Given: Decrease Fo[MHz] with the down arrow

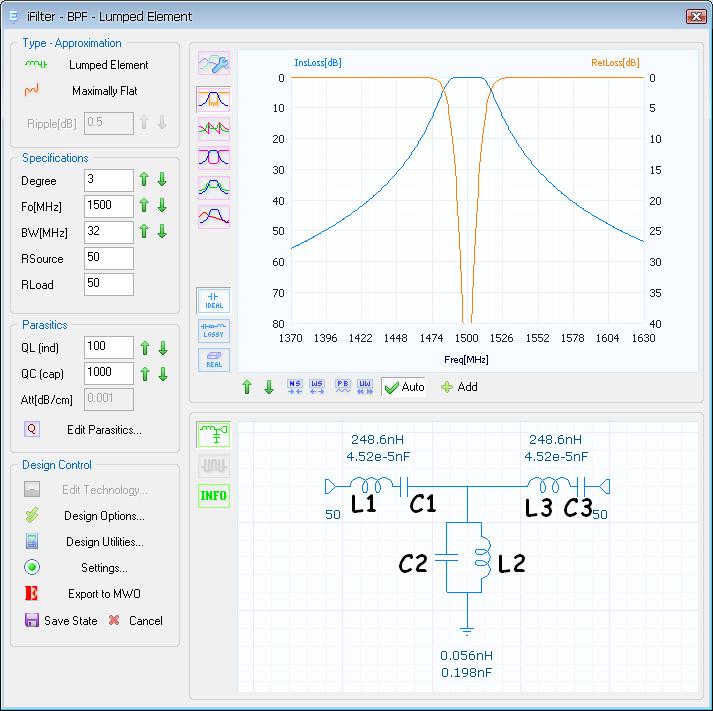Looking at the screenshot, I should tap(162, 206).
